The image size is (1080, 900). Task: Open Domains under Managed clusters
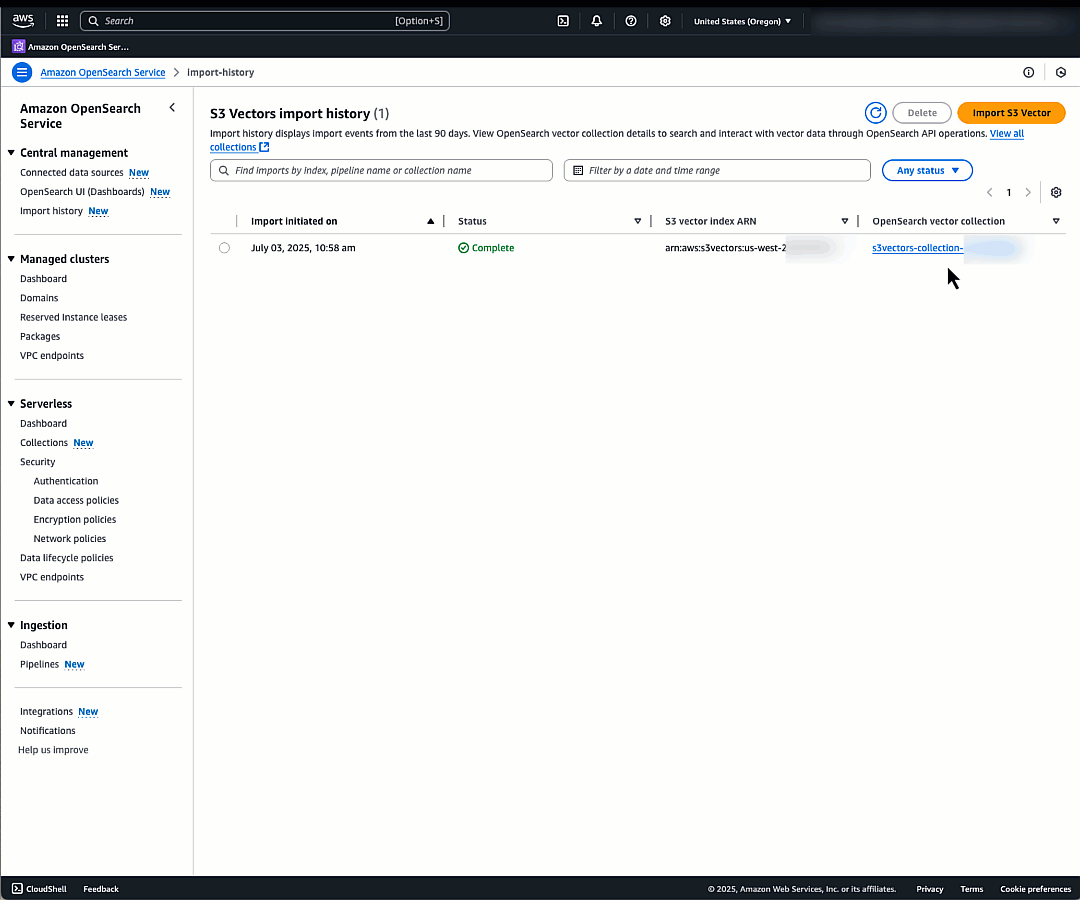39,298
